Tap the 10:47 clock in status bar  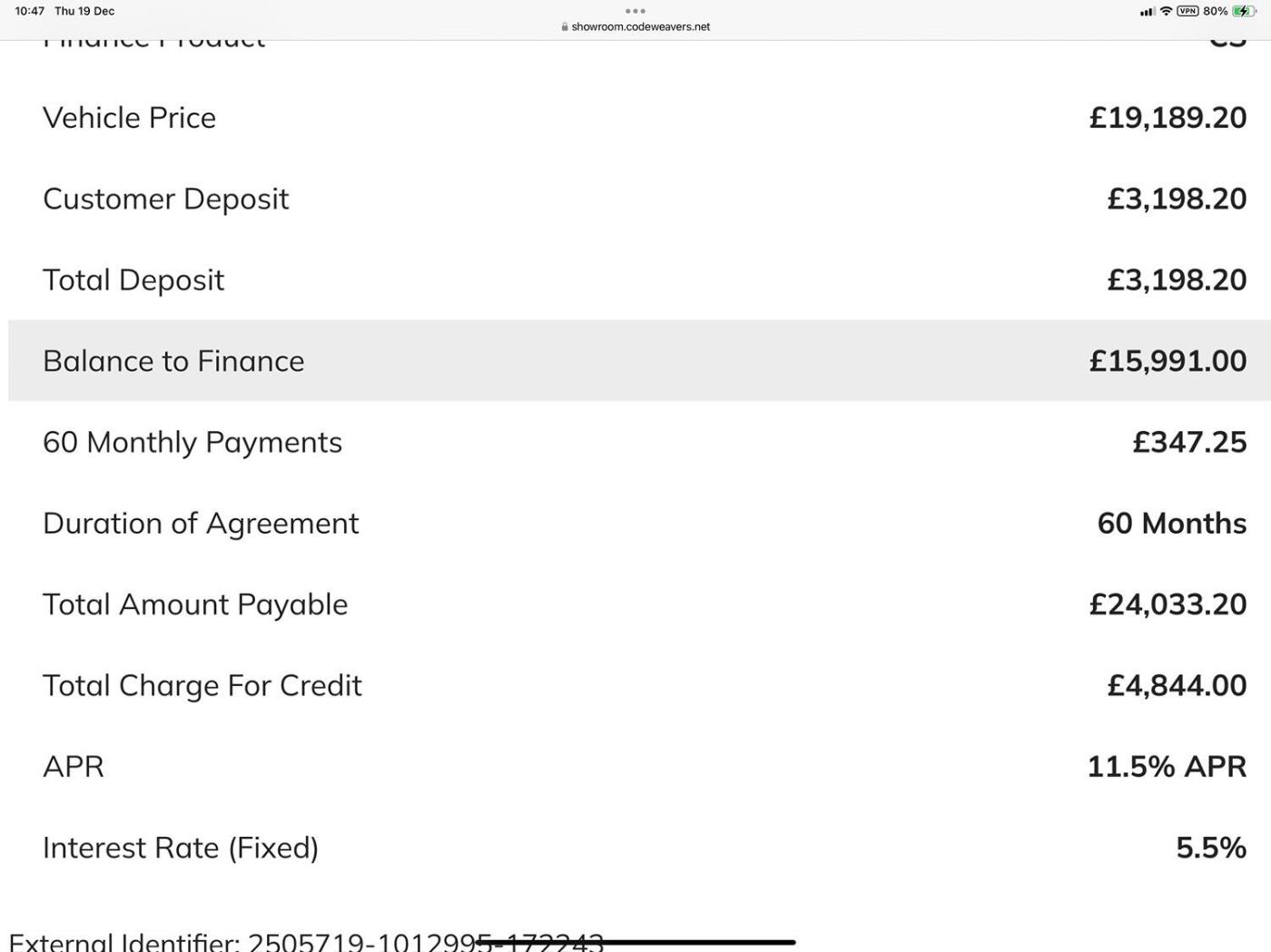(29, 12)
